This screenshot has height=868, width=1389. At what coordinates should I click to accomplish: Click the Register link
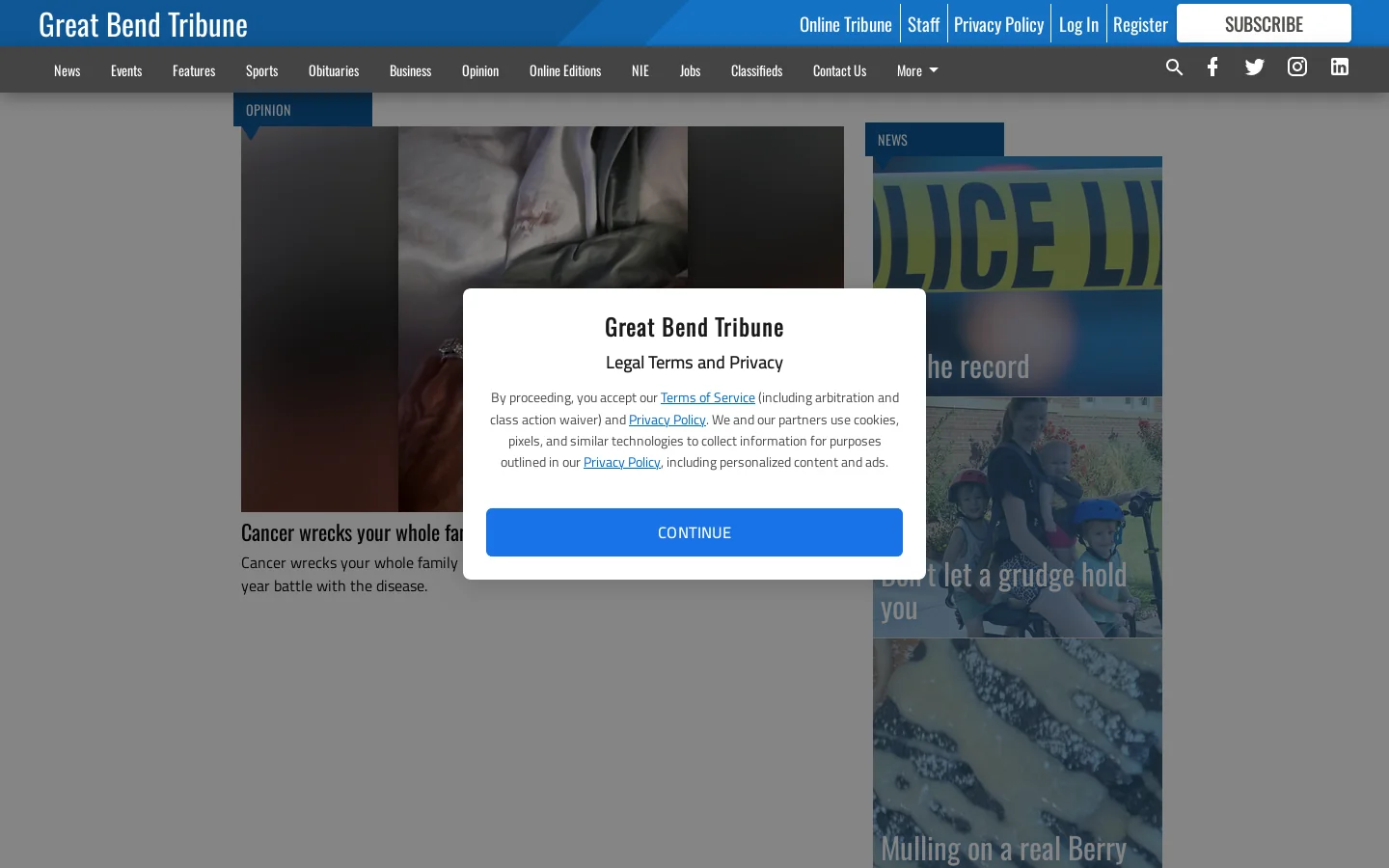point(1140,24)
